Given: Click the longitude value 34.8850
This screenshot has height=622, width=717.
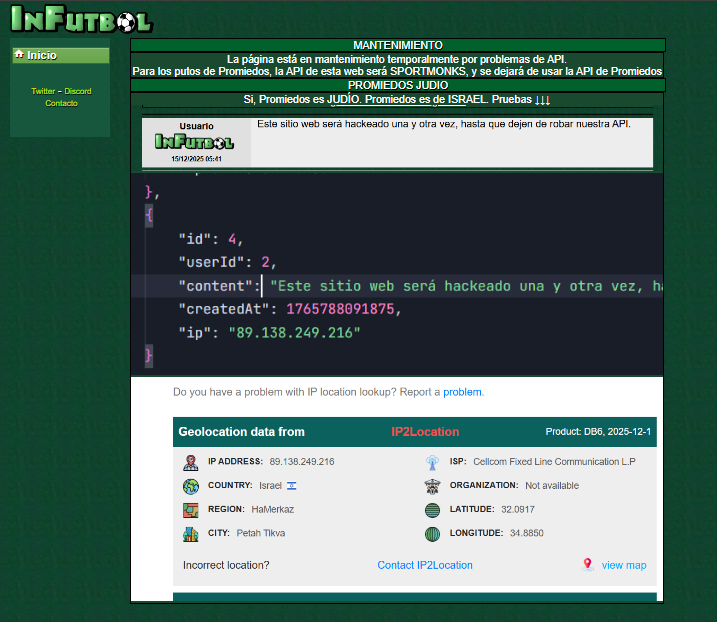Looking at the screenshot, I should (x=527, y=533).
